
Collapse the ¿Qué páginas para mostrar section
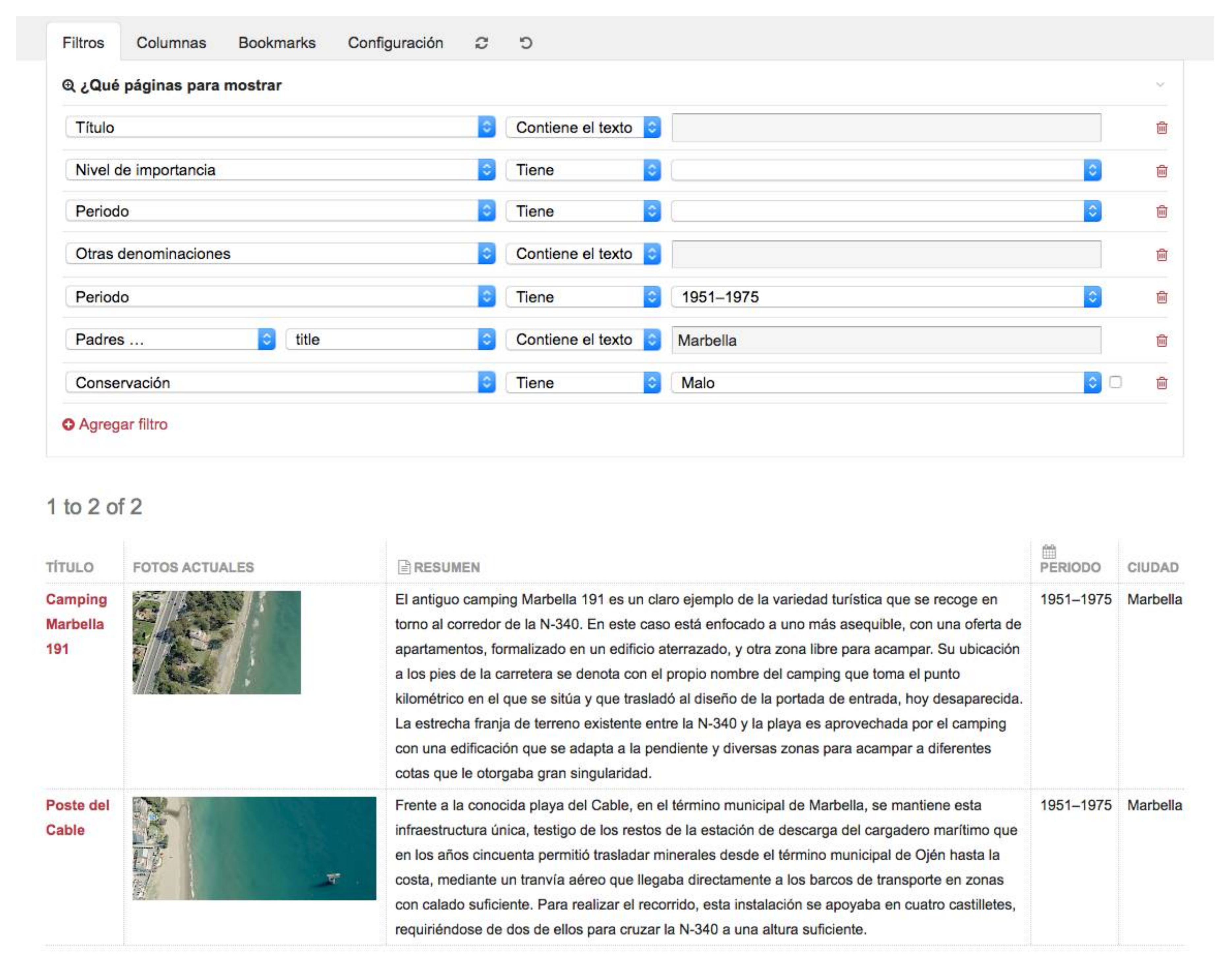1160,85
